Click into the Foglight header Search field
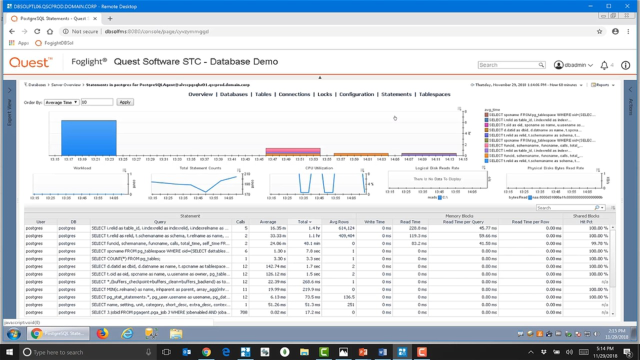The image size is (640, 360). 507,65
